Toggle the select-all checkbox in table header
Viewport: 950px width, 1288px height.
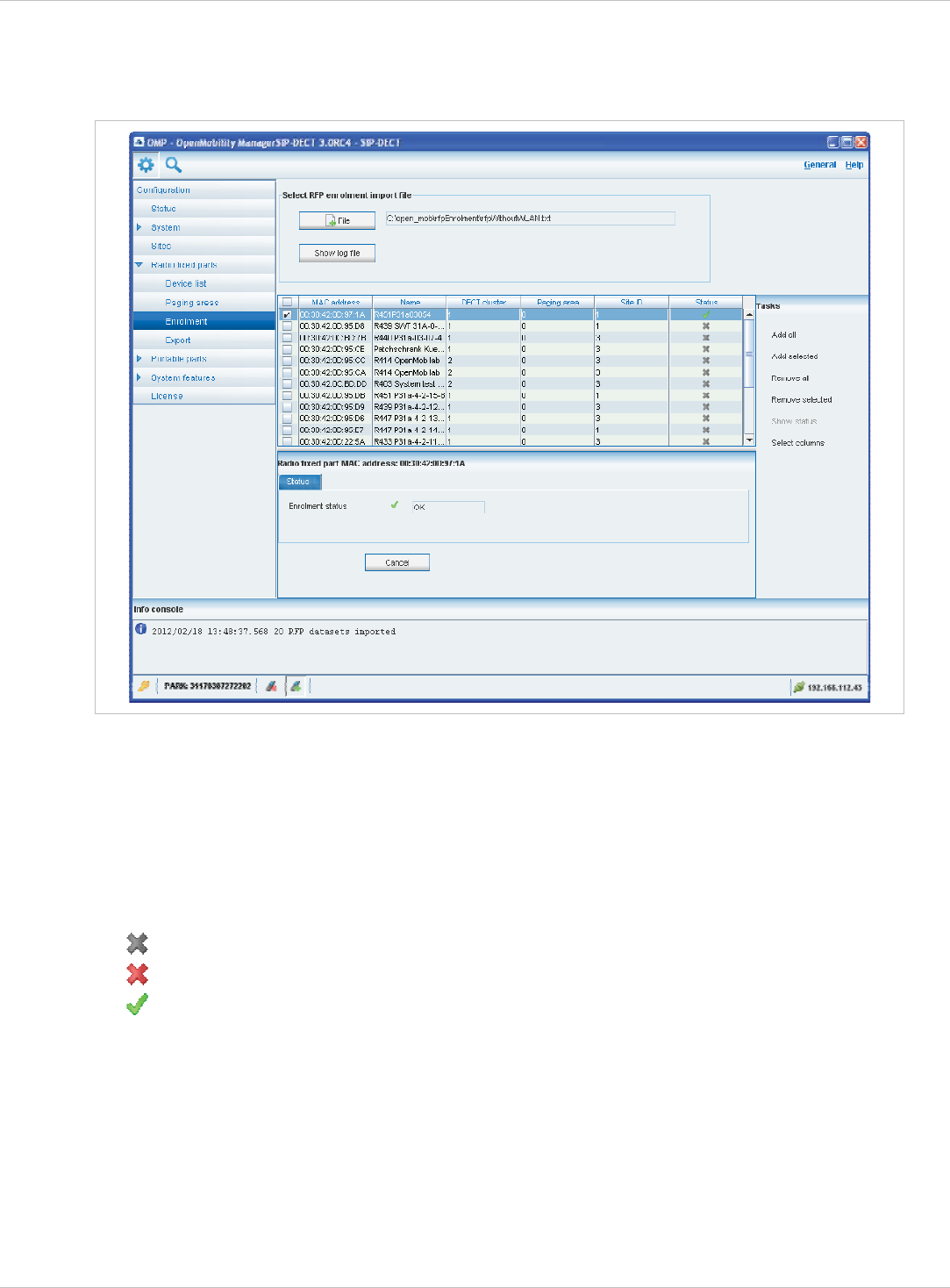pos(287,302)
